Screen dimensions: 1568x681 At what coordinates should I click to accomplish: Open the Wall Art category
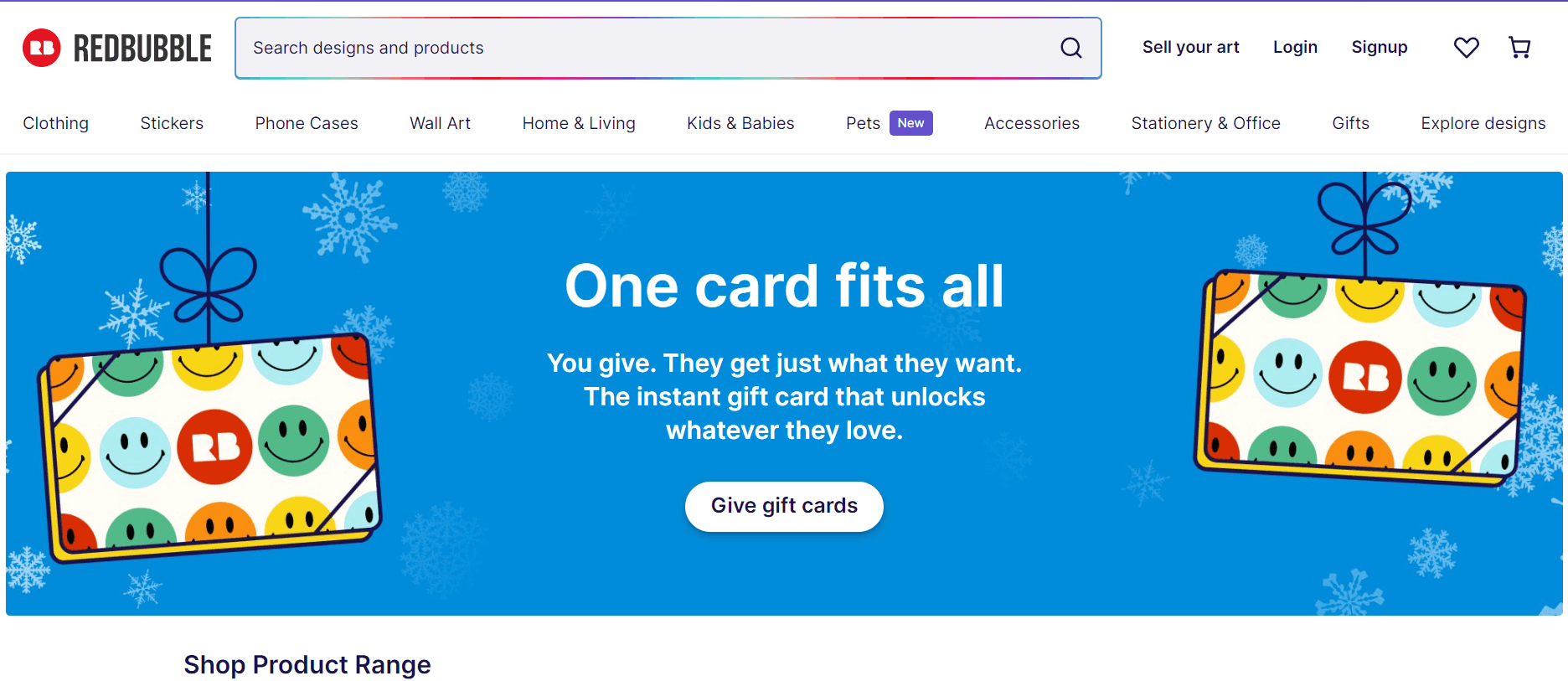coord(440,123)
